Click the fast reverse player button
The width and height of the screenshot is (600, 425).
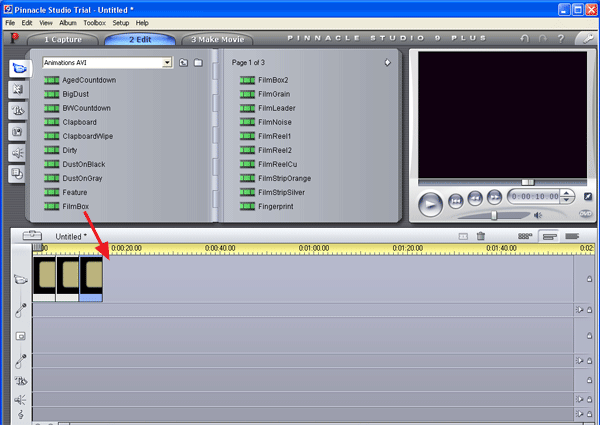pyautogui.click(x=475, y=198)
